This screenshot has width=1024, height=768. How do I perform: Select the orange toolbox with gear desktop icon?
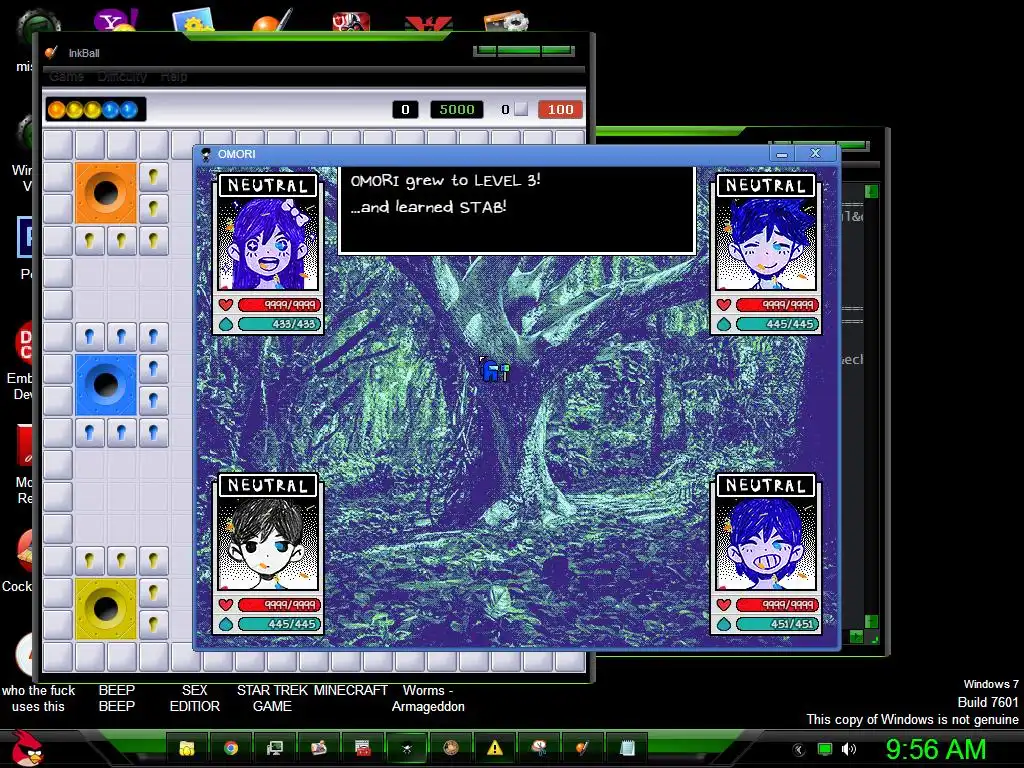pyautogui.click(x=505, y=21)
